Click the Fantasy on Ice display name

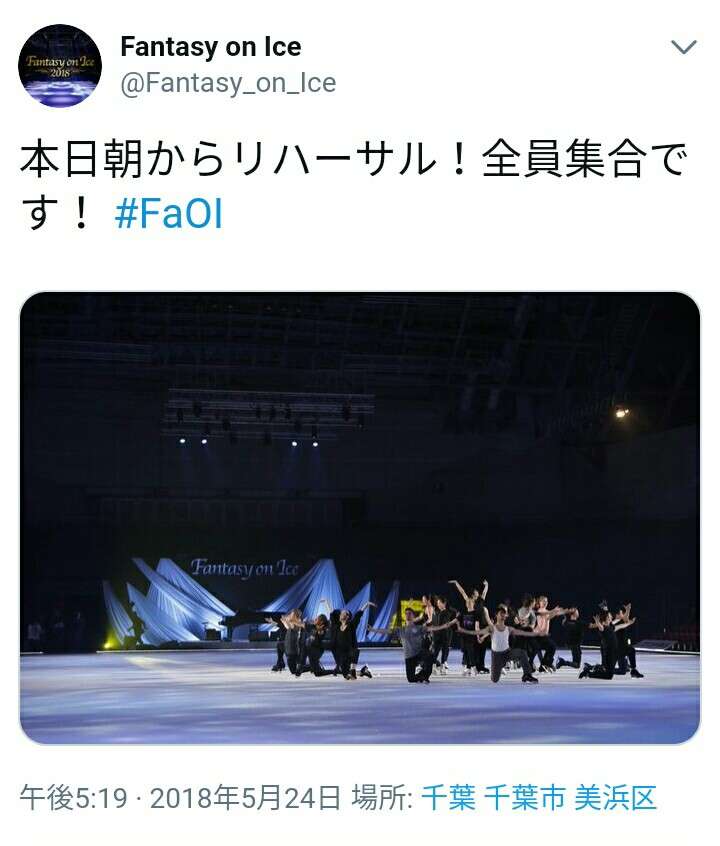[x=210, y=46]
